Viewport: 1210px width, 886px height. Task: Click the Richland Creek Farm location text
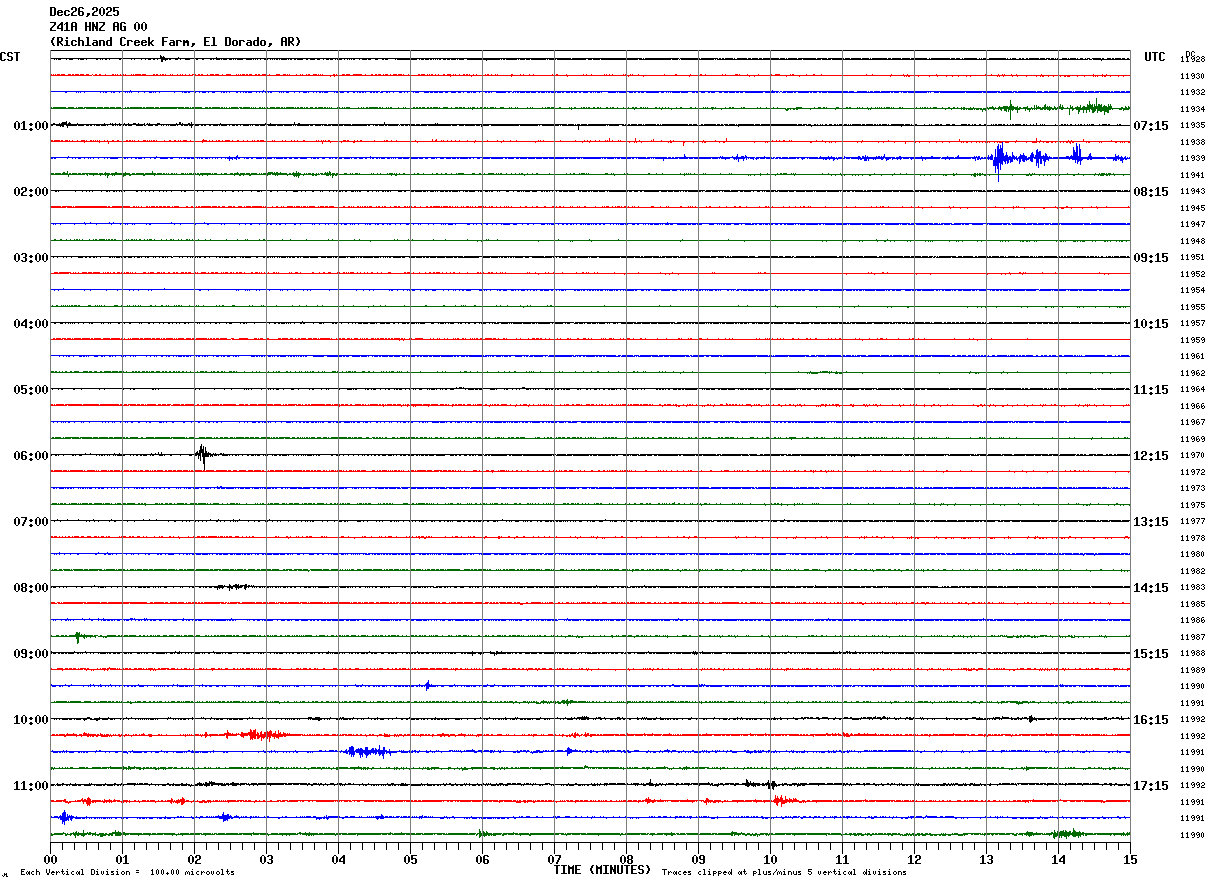tap(175, 42)
